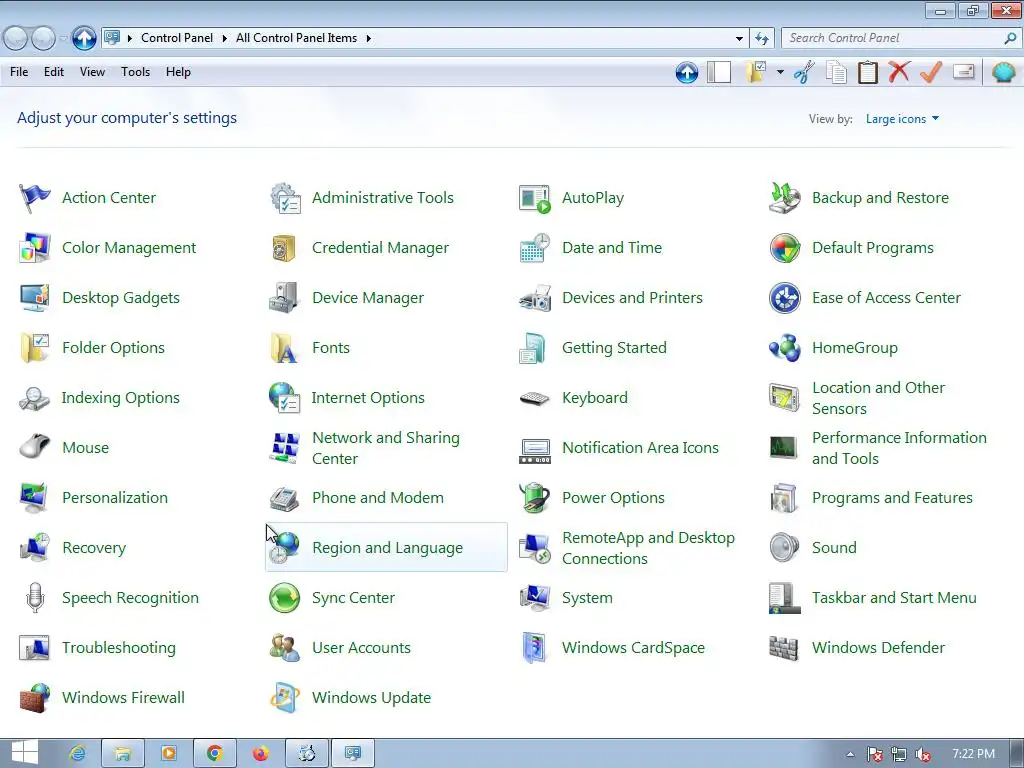Open the Troubleshooting link

(x=119, y=648)
